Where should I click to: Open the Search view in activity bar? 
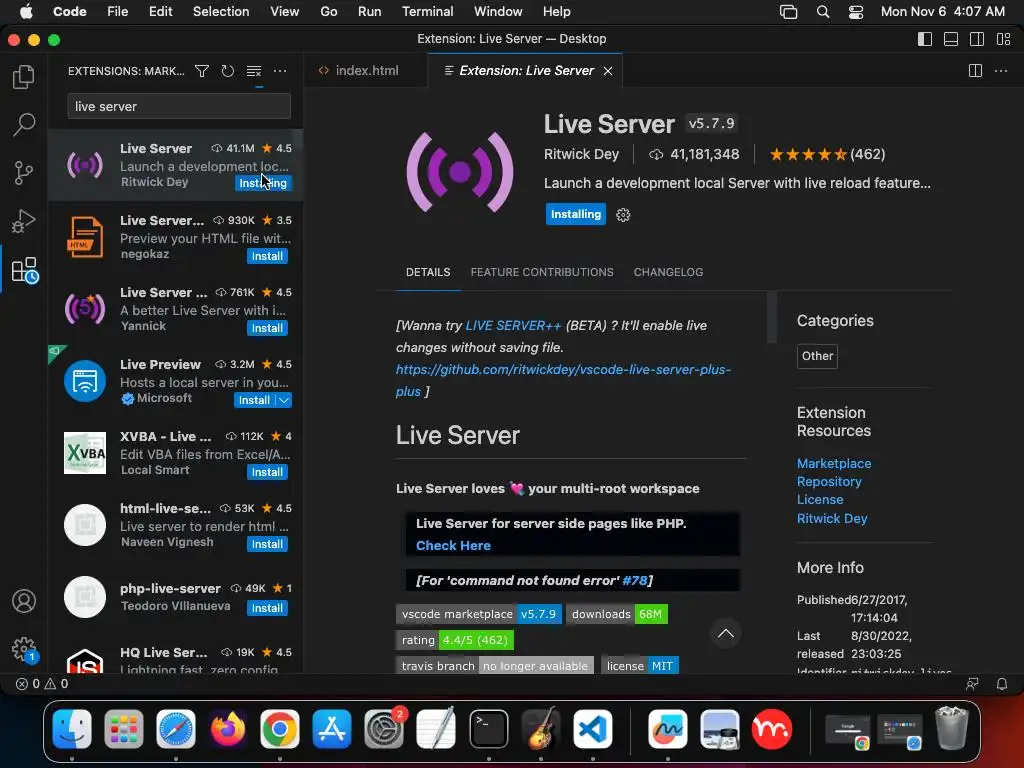tap(24, 124)
